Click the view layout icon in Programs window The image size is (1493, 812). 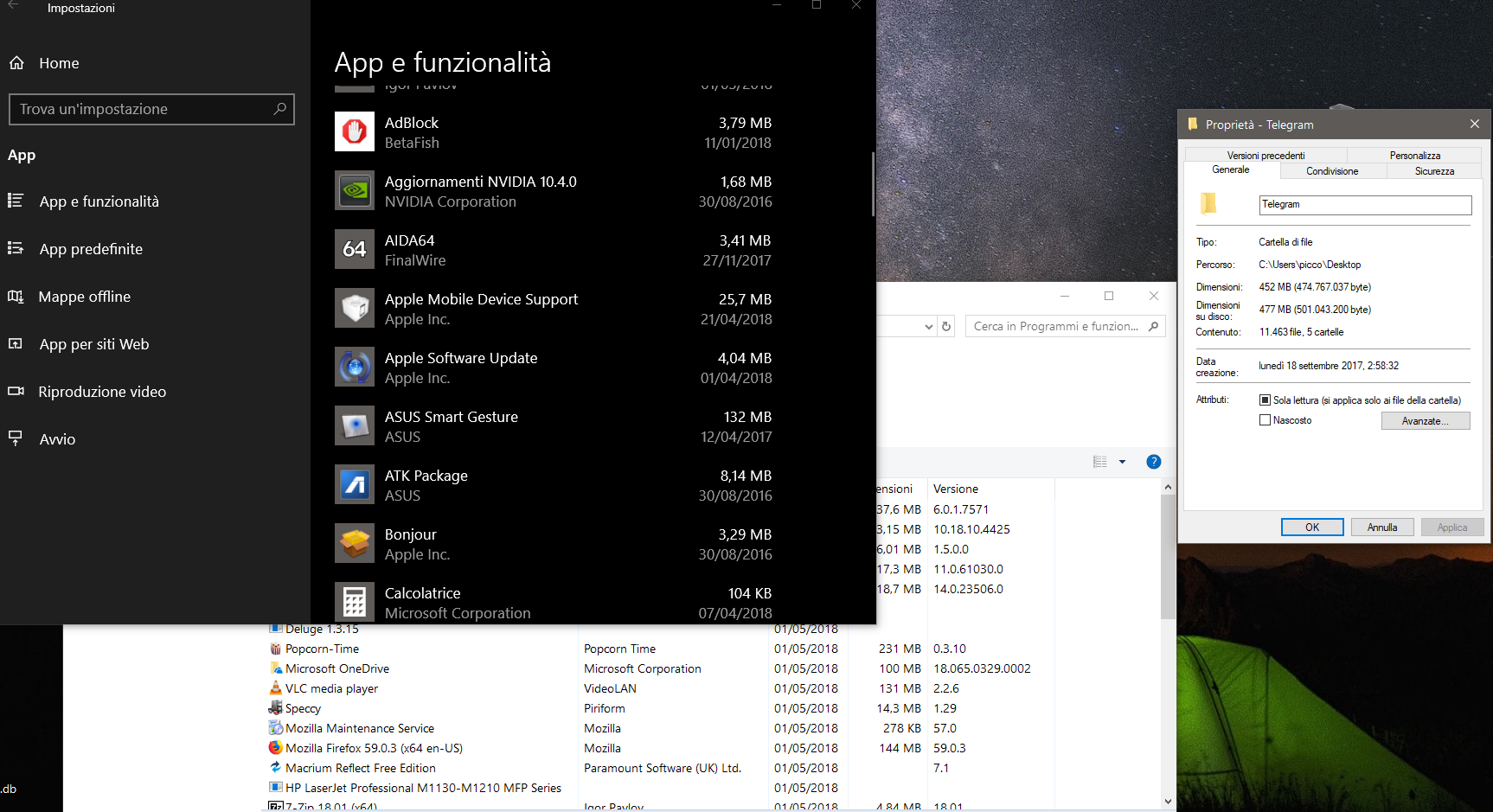coord(1099,462)
